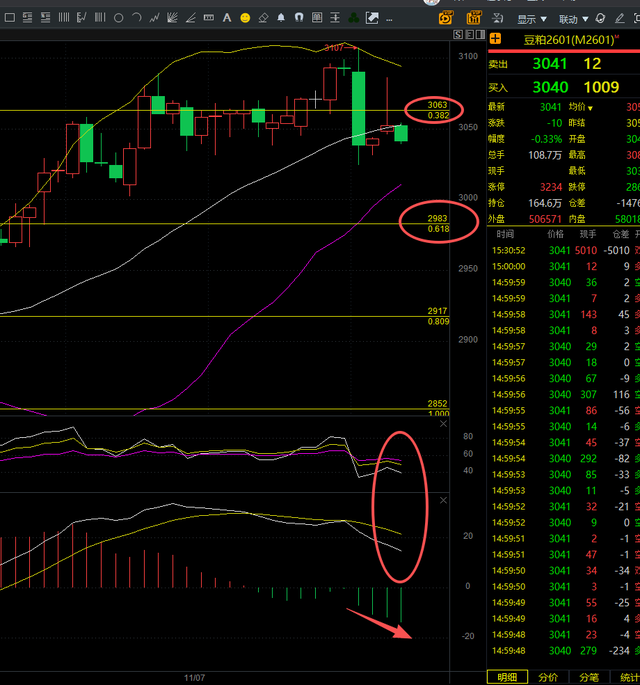Click the 买入 price 3040
This screenshot has width=640, height=685.
[x=550, y=87]
